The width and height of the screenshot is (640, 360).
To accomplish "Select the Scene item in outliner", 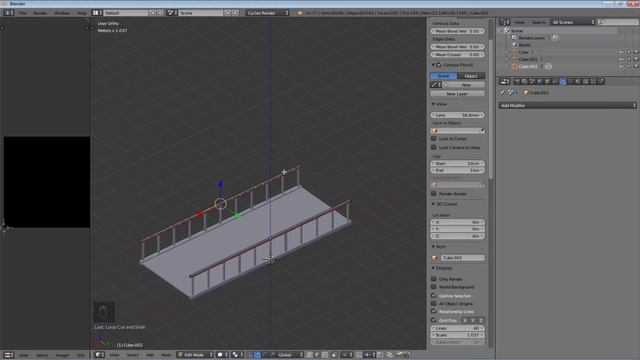I will pos(517,31).
